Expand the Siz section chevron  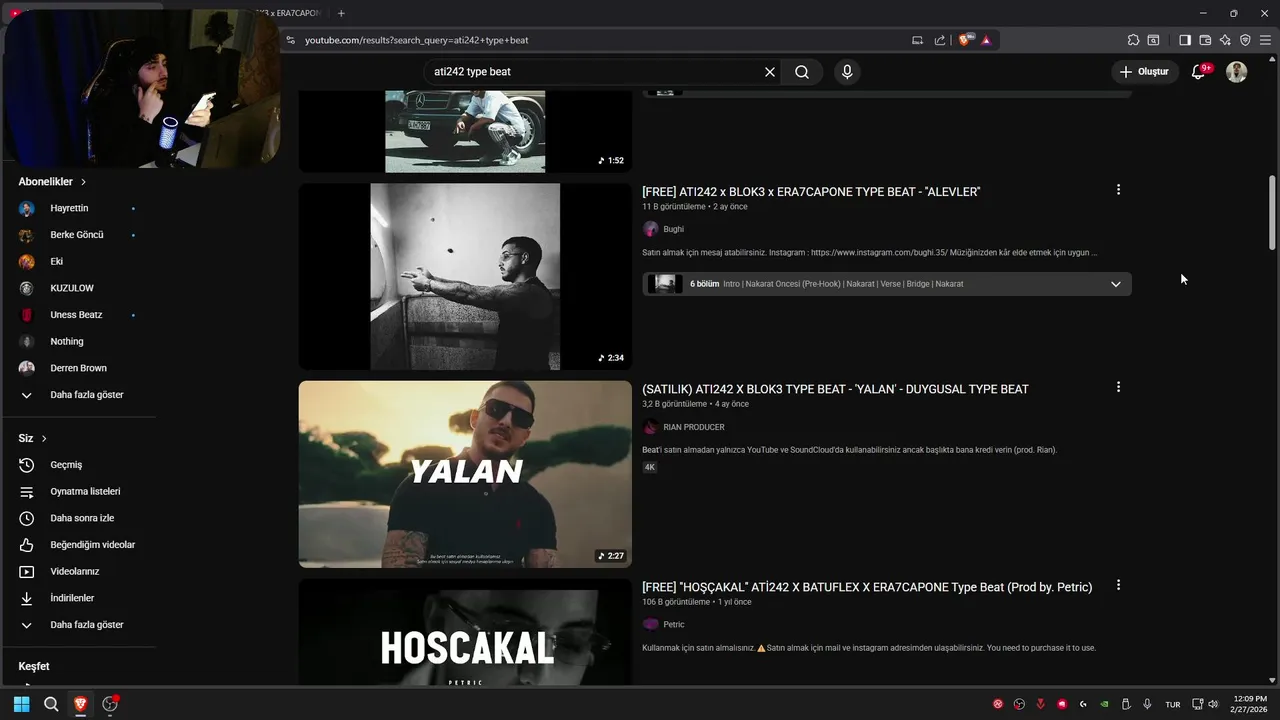point(44,439)
